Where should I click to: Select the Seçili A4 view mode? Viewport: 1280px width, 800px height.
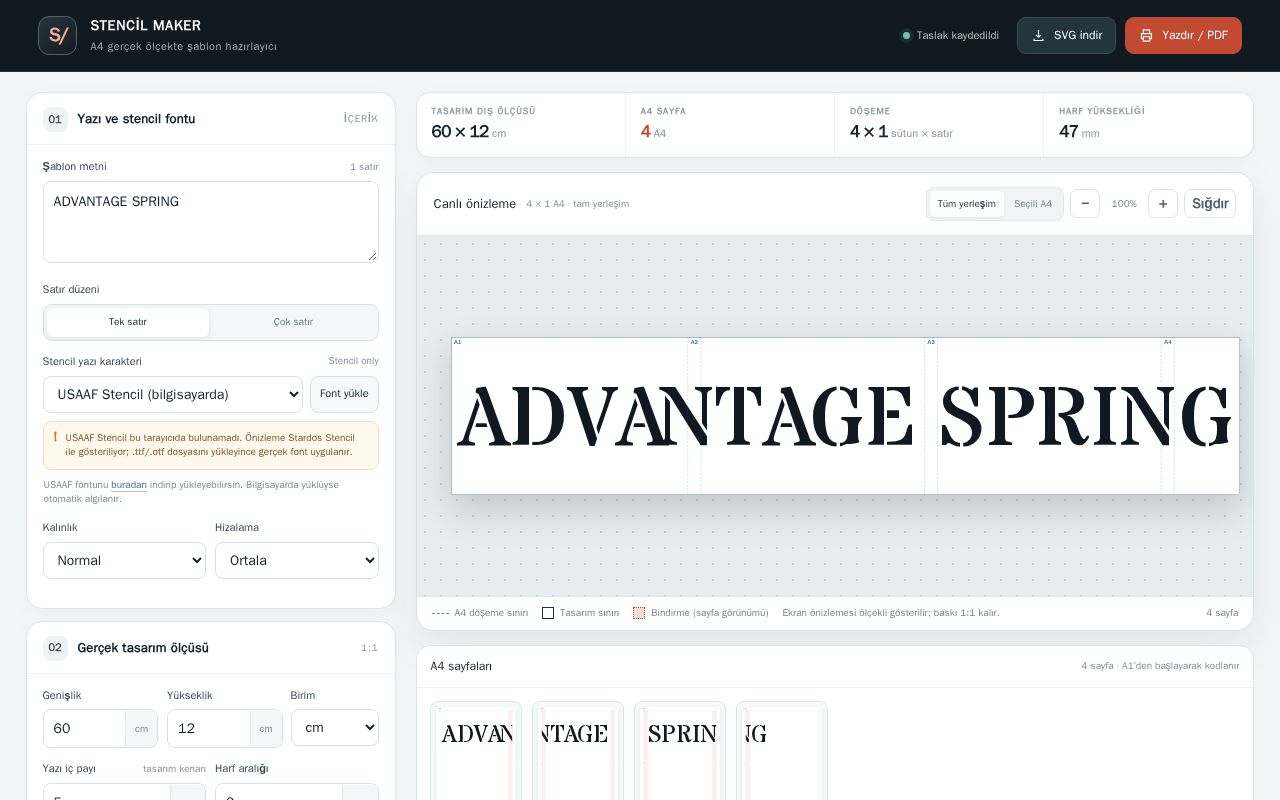click(1033, 204)
